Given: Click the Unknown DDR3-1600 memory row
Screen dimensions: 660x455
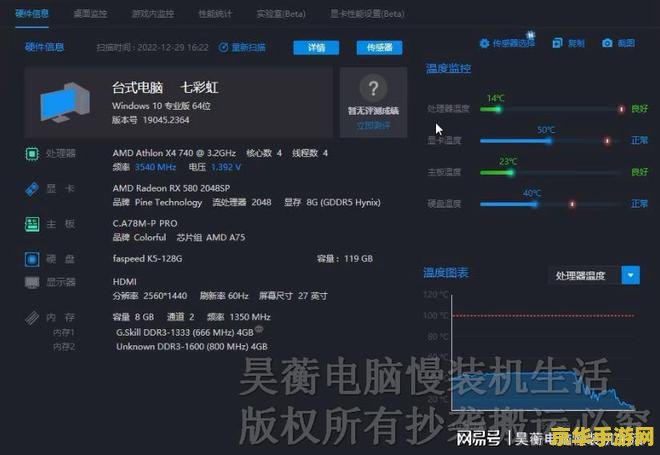Looking at the screenshot, I should 192,346.
